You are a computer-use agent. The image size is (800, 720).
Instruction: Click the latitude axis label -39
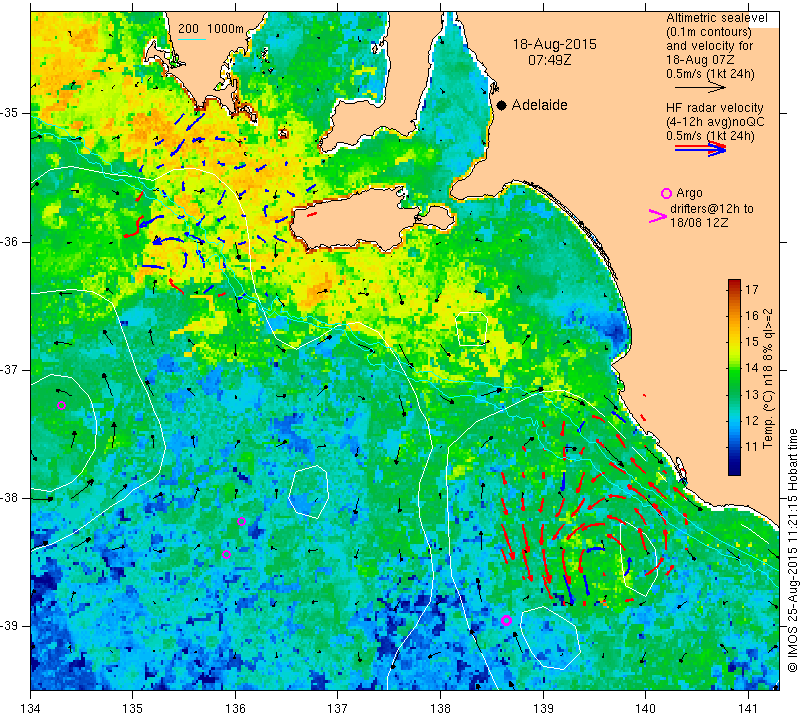pos(10,626)
